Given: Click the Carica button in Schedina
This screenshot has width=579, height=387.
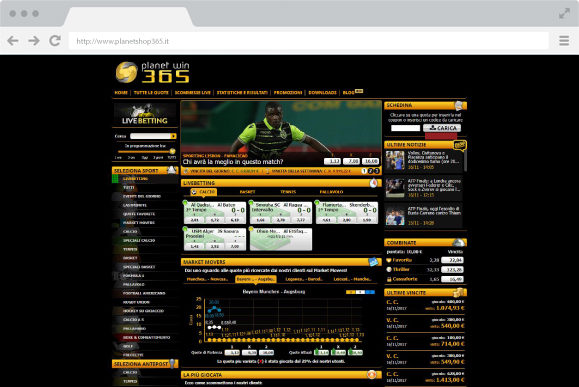Looking at the screenshot, I should coord(442,128).
